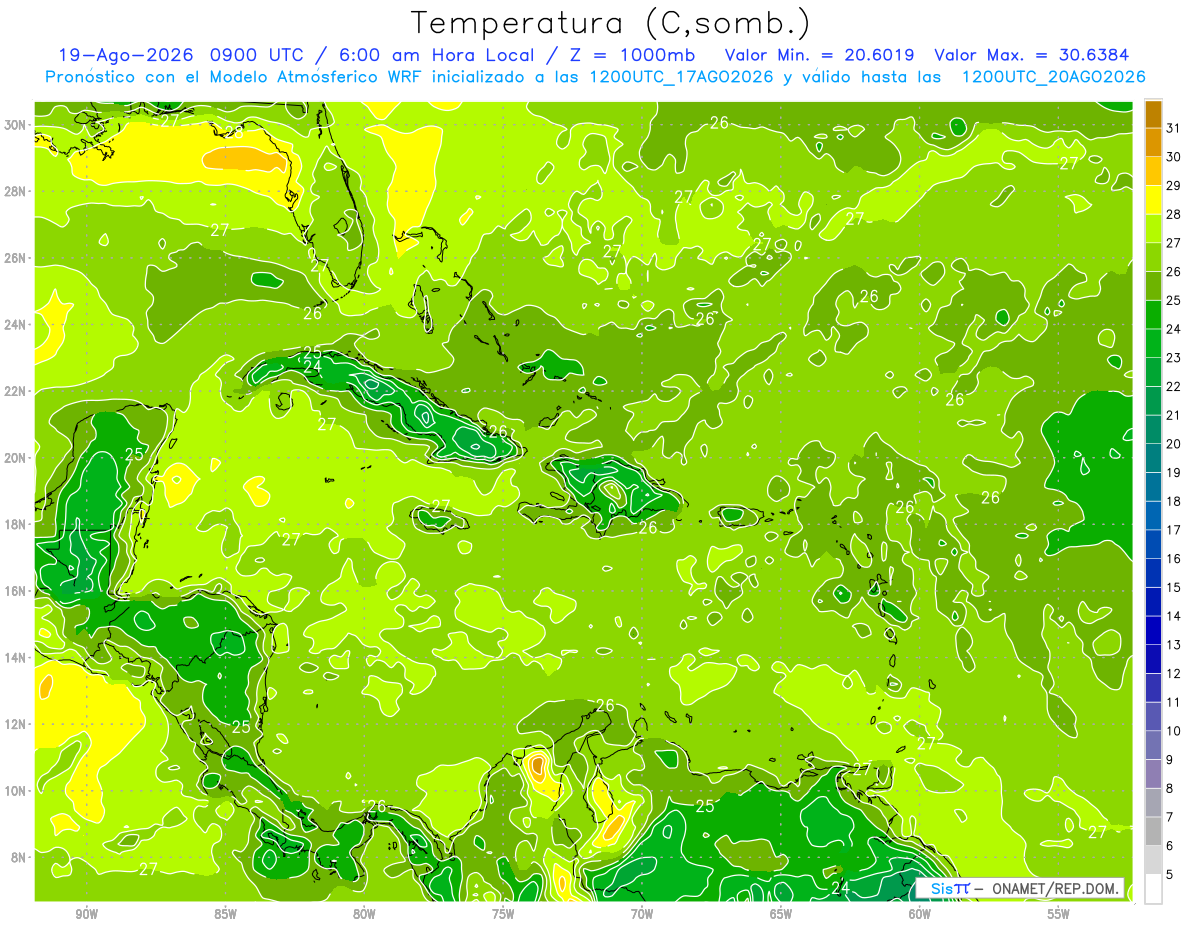
Task: Pick the green legend swatch between 24 and 25
Action: click(x=1153, y=314)
